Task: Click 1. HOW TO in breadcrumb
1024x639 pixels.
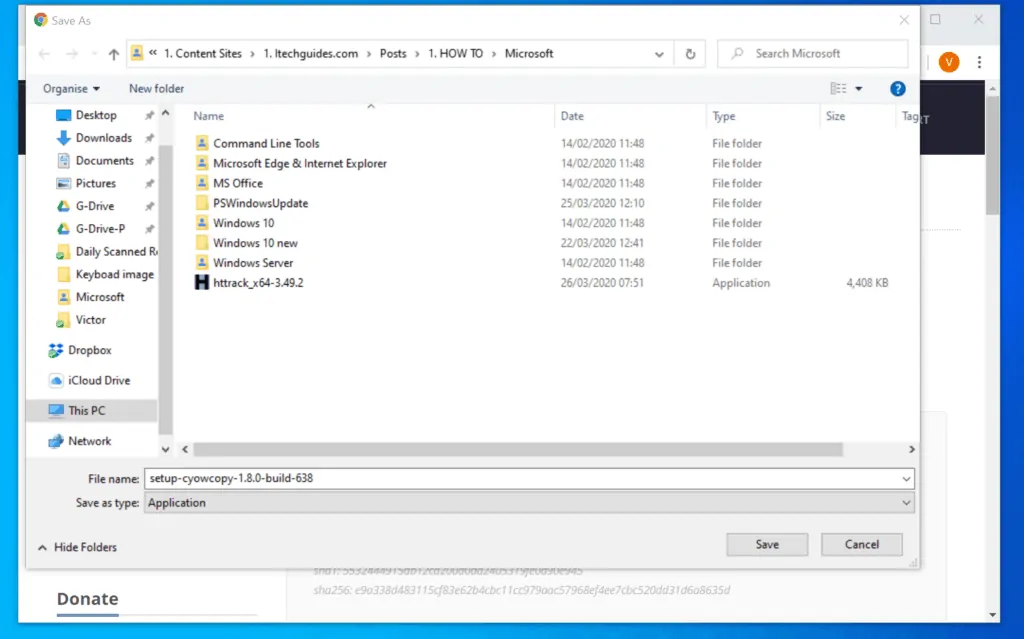Action: 456,54
